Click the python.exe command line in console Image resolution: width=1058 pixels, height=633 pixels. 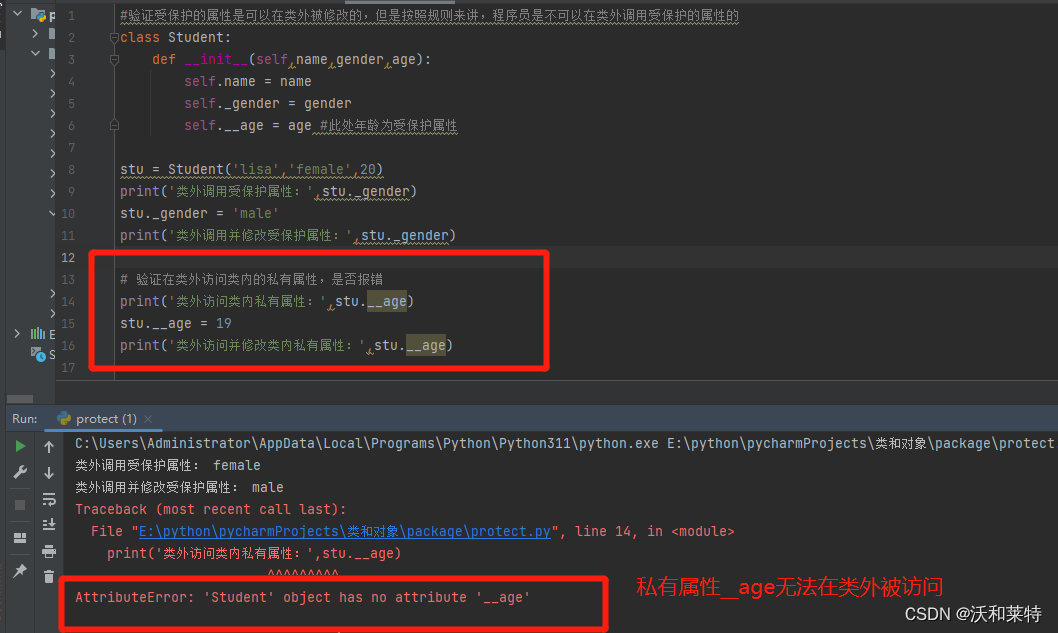pos(564,443)
